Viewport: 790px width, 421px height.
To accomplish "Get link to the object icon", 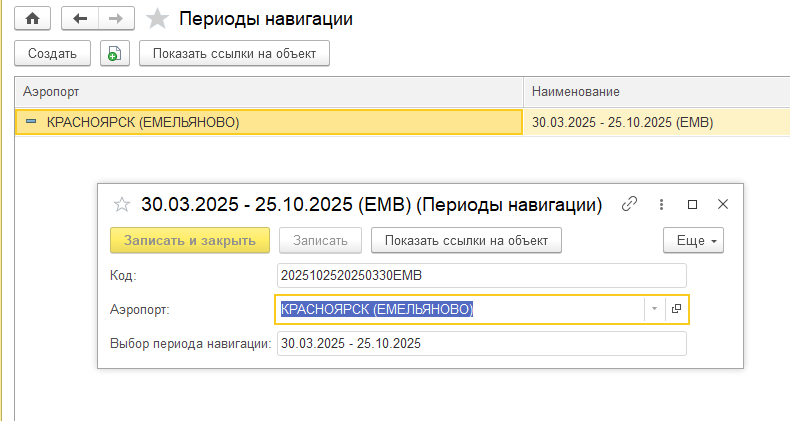I will (629, 204).
